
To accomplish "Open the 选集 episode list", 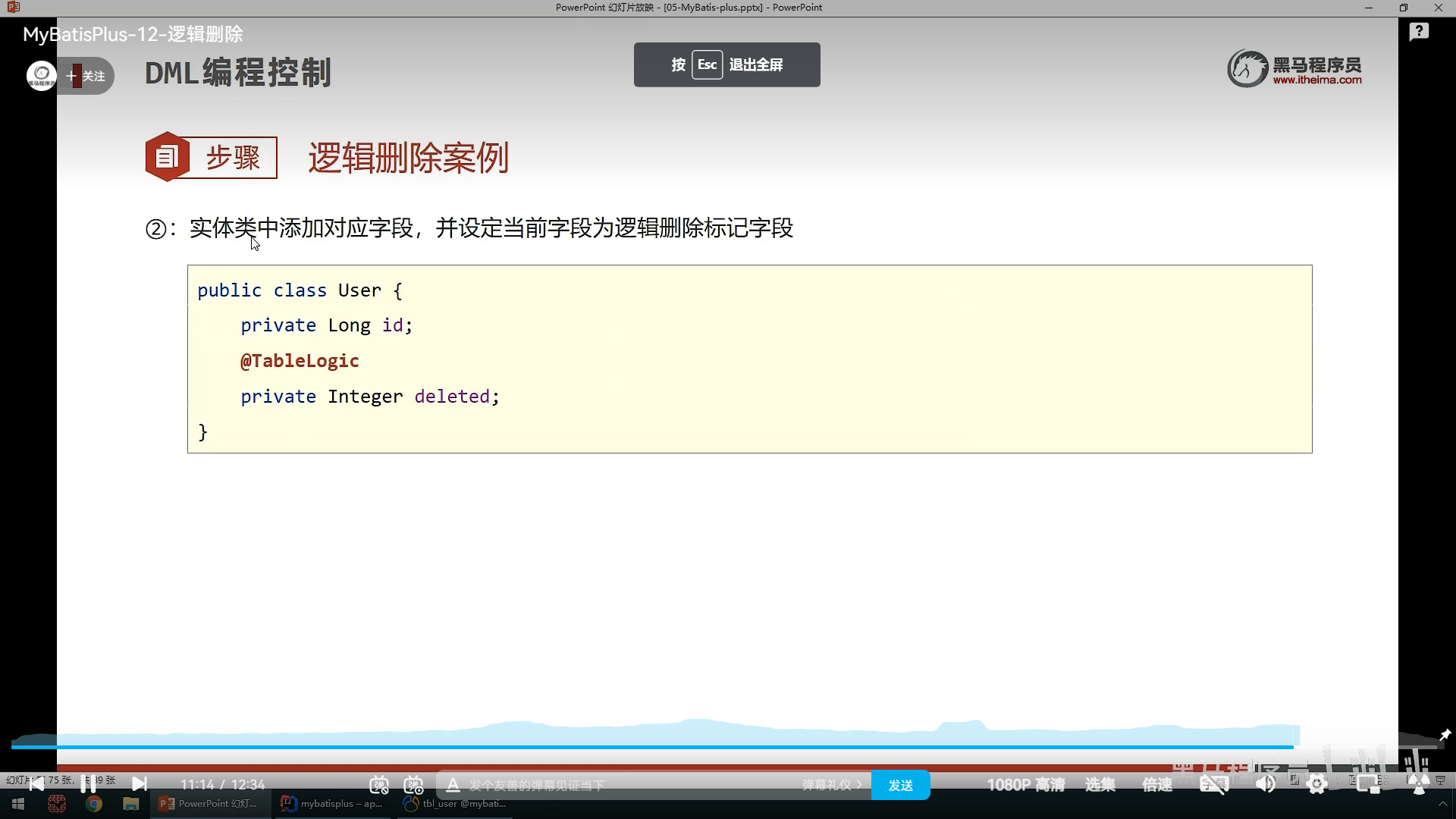I will (1100, 785).
